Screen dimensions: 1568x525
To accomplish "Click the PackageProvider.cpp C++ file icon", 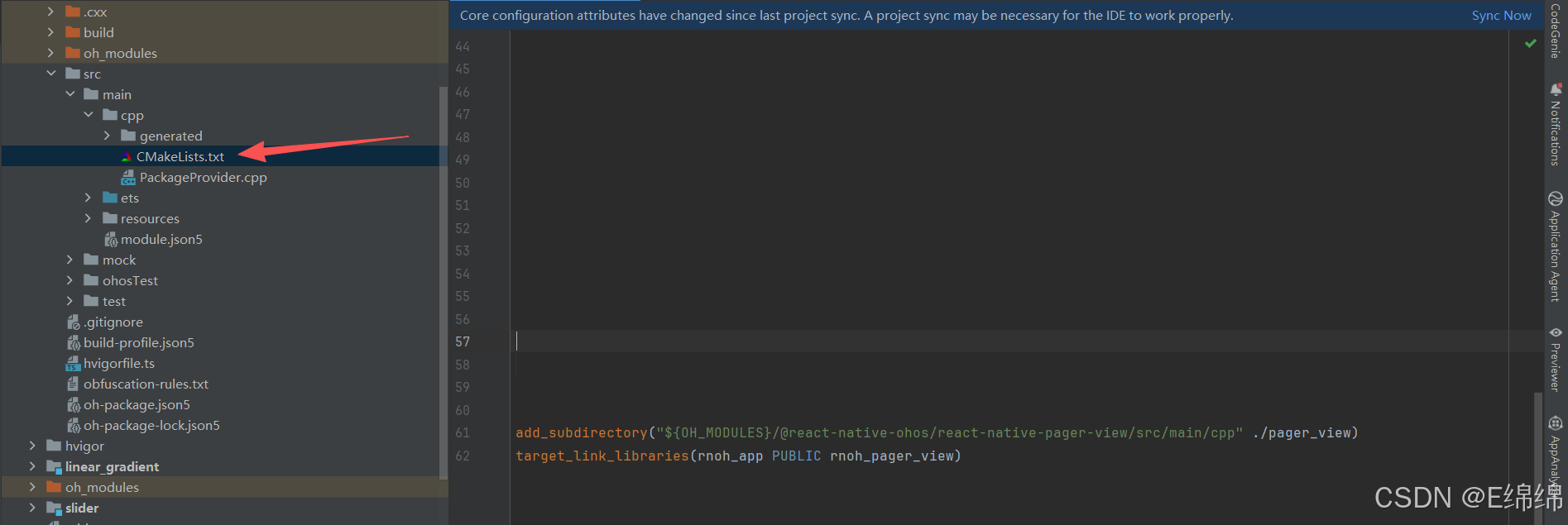I will tap(128, 177).
